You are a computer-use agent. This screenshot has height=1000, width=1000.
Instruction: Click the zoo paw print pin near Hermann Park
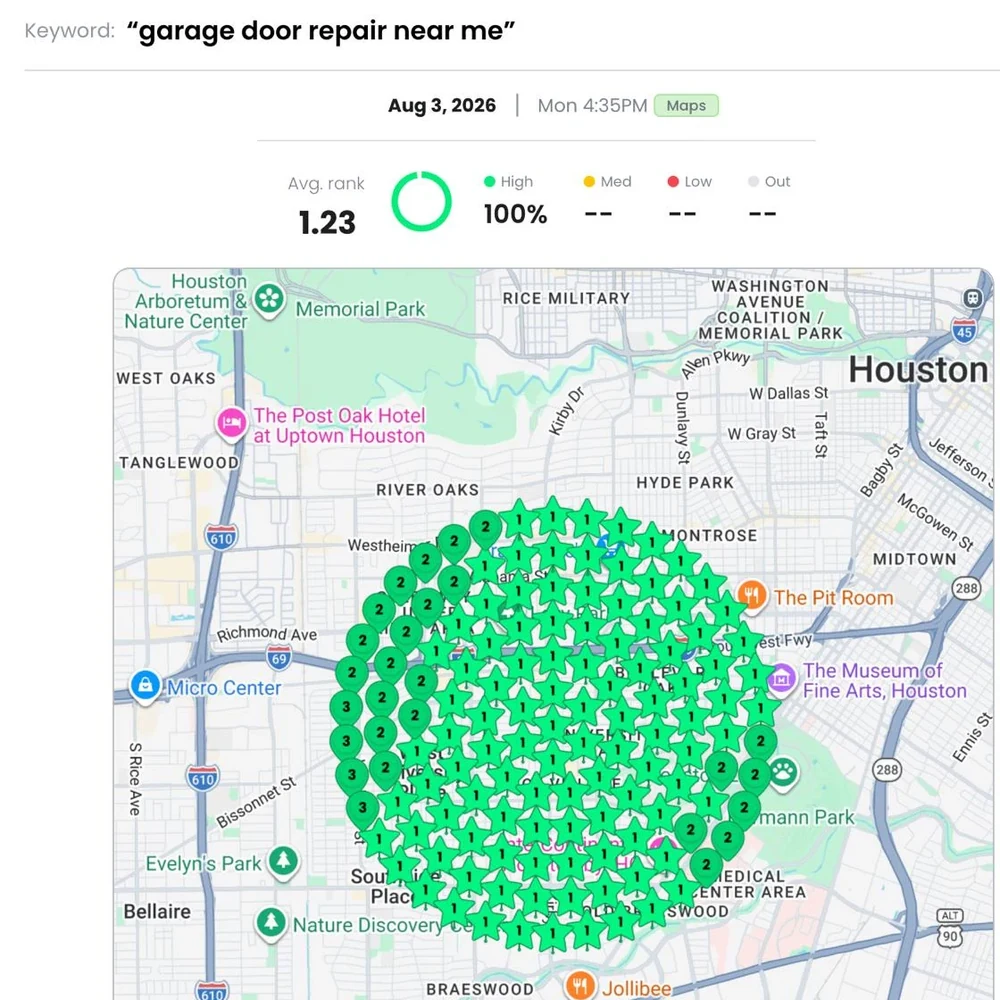click(783, 773)
